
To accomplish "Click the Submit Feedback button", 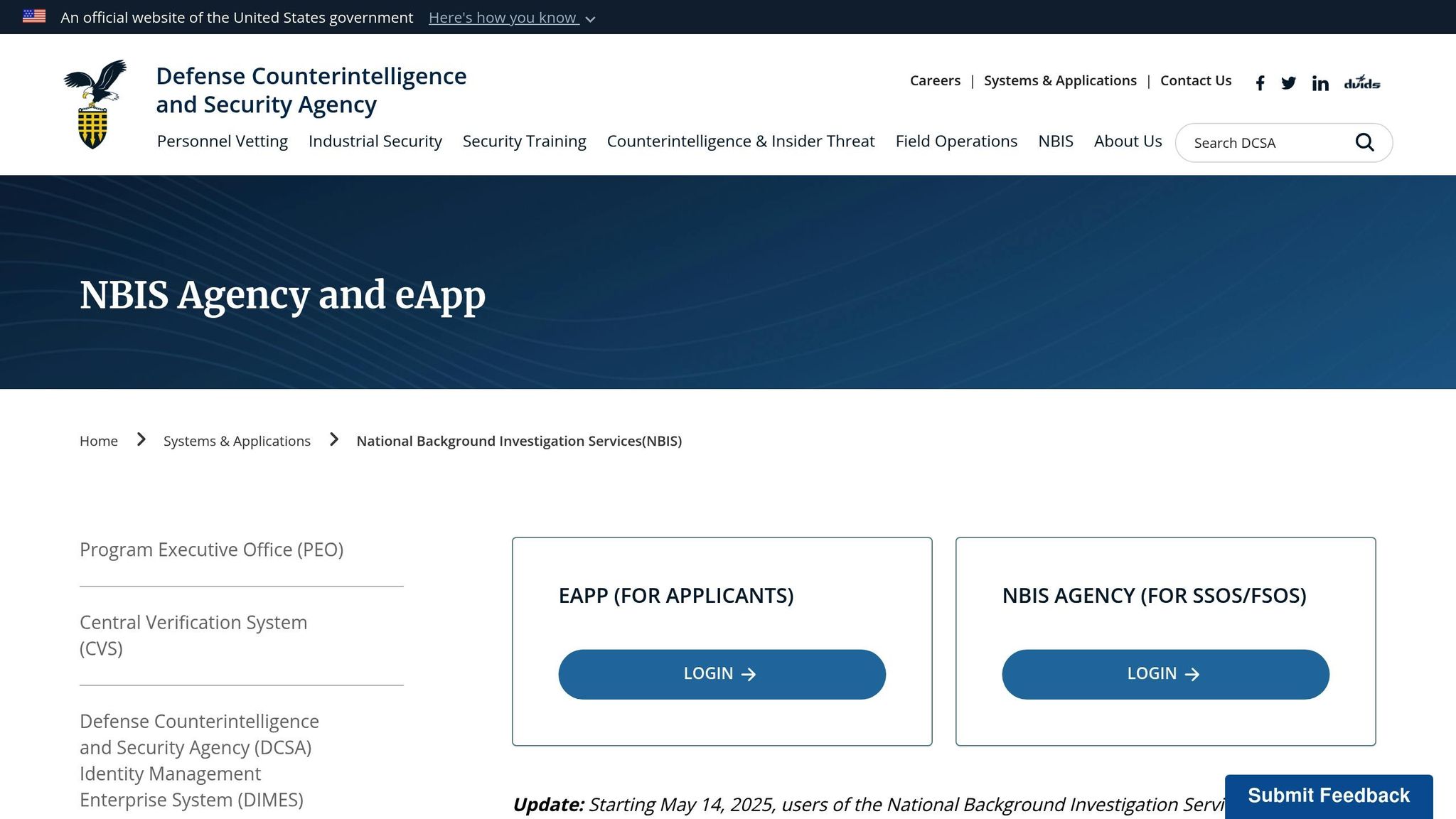I will point(1328,796).
